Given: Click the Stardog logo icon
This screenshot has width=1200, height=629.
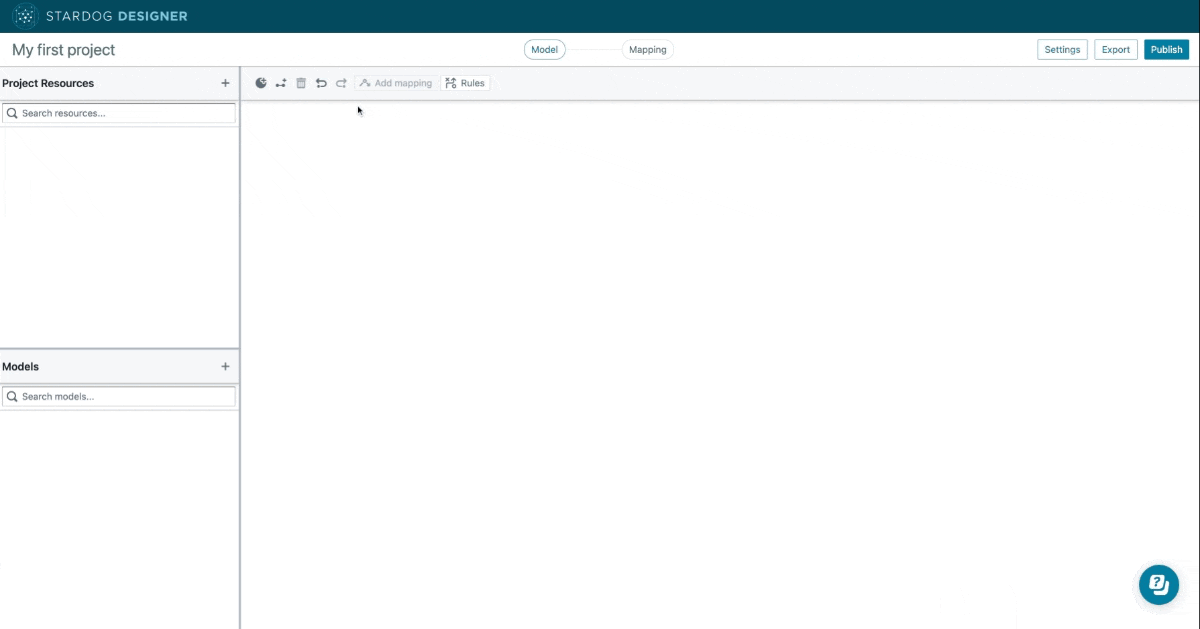Looking at the screenshot, I should 25,16.
